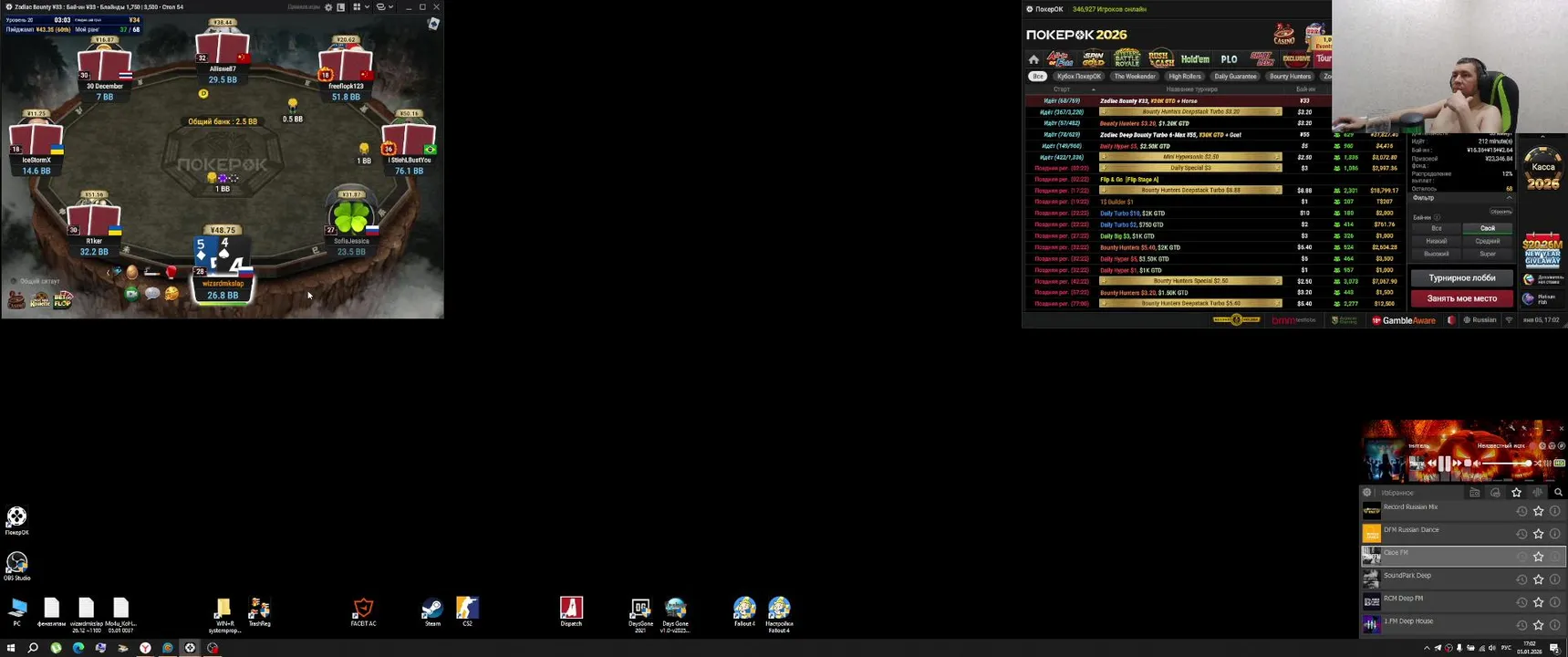Switch to the PLO tab
This screenshot has width=1568, height=657.
coord(1229,59)
